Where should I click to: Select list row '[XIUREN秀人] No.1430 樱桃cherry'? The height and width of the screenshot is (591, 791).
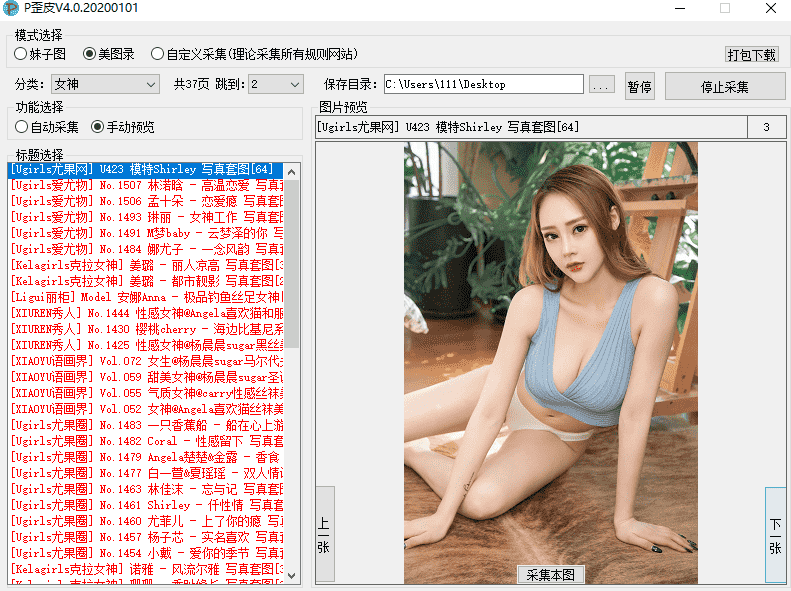[146, 329]
